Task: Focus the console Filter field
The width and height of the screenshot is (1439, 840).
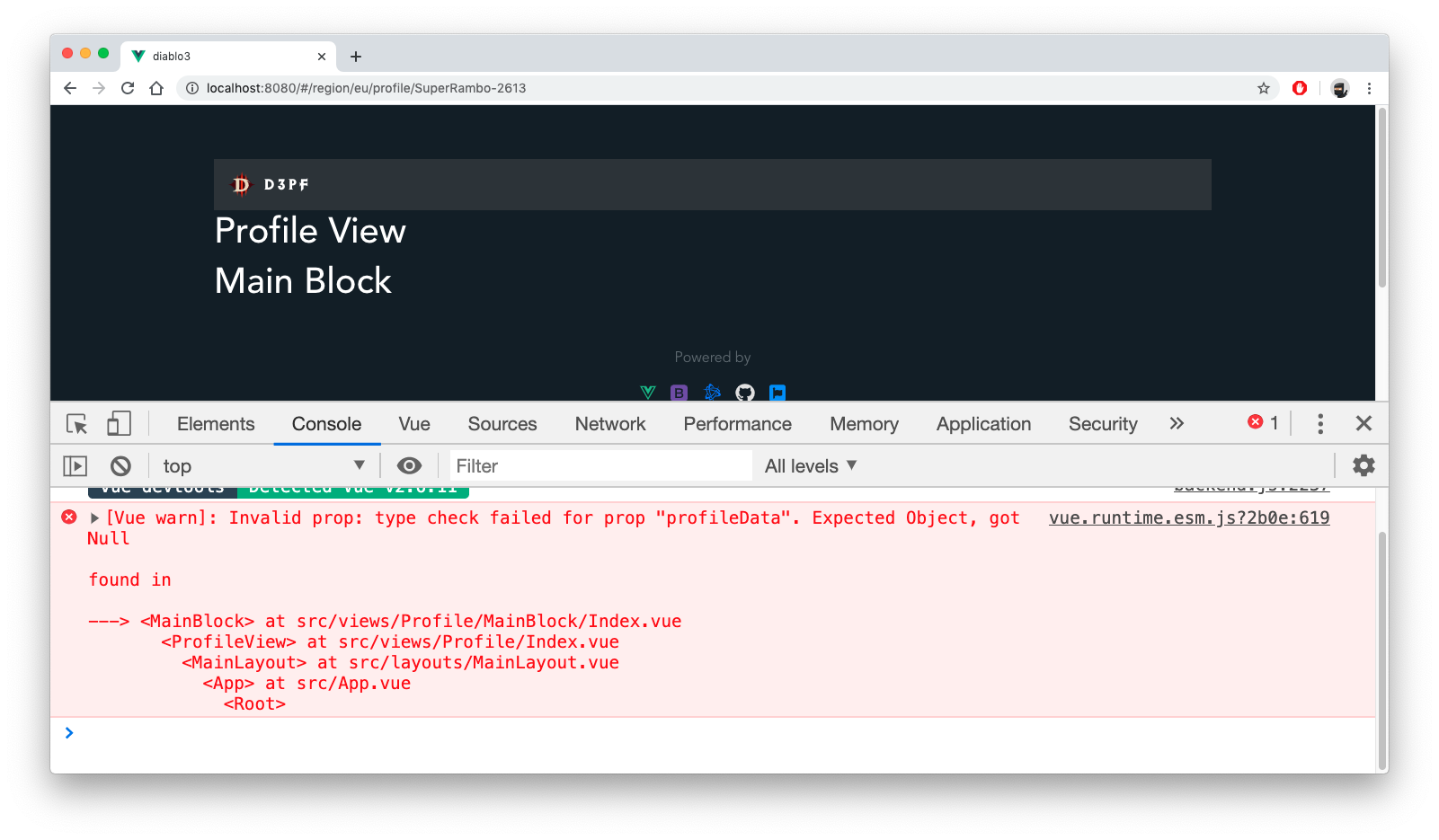Action: pos(600,465)
